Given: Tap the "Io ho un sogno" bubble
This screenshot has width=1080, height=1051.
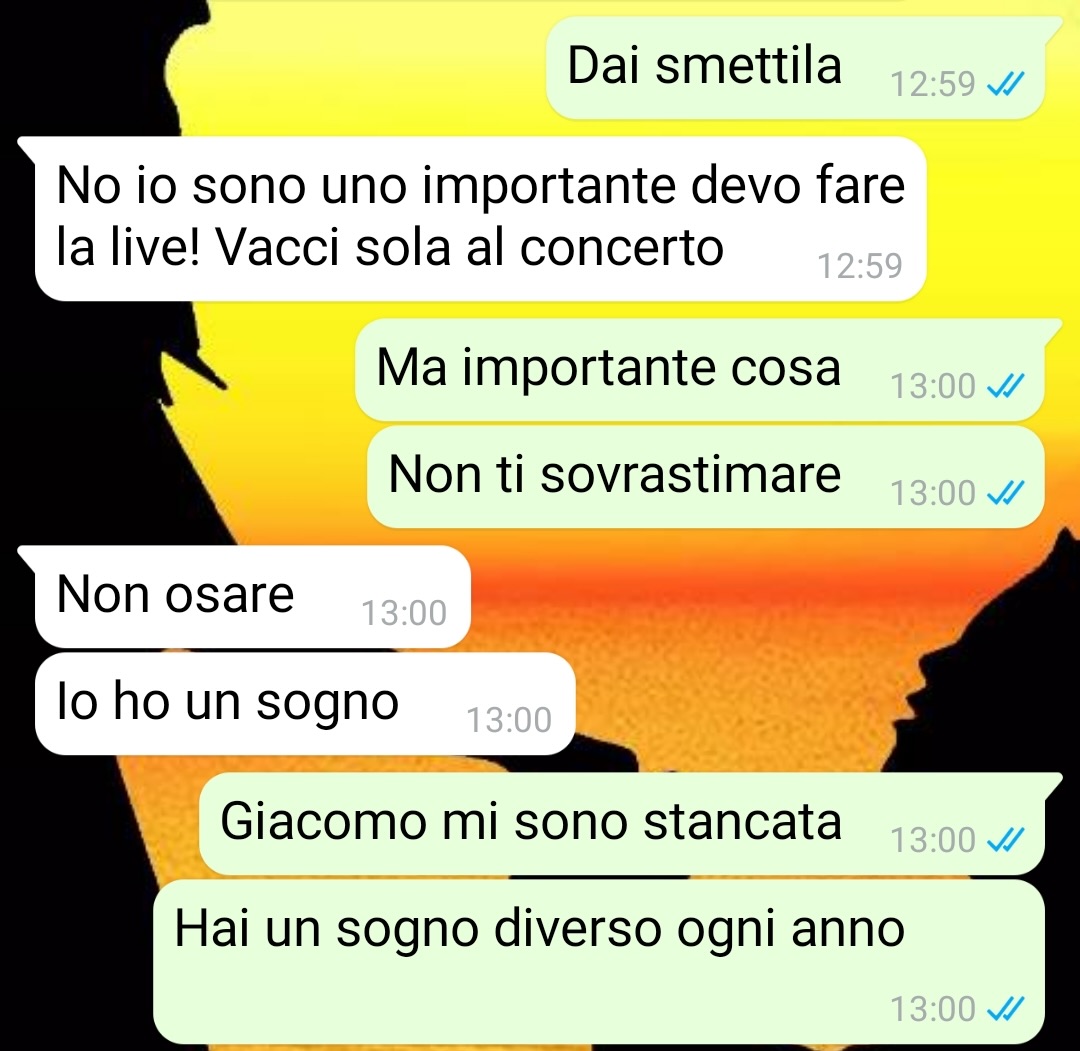Looking at the screenshot, I should pyautogui.click(x=305, y=704).
